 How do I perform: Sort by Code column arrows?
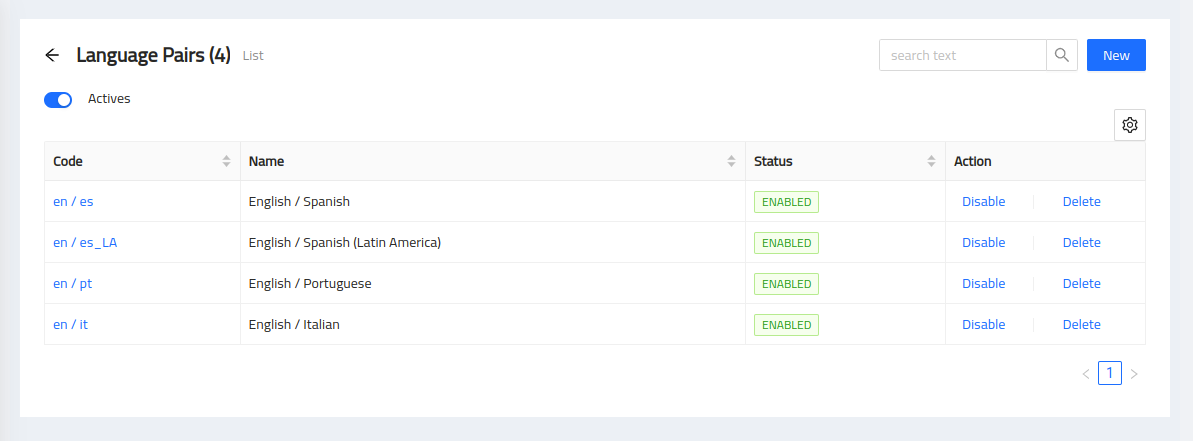[x=226, y=161]
